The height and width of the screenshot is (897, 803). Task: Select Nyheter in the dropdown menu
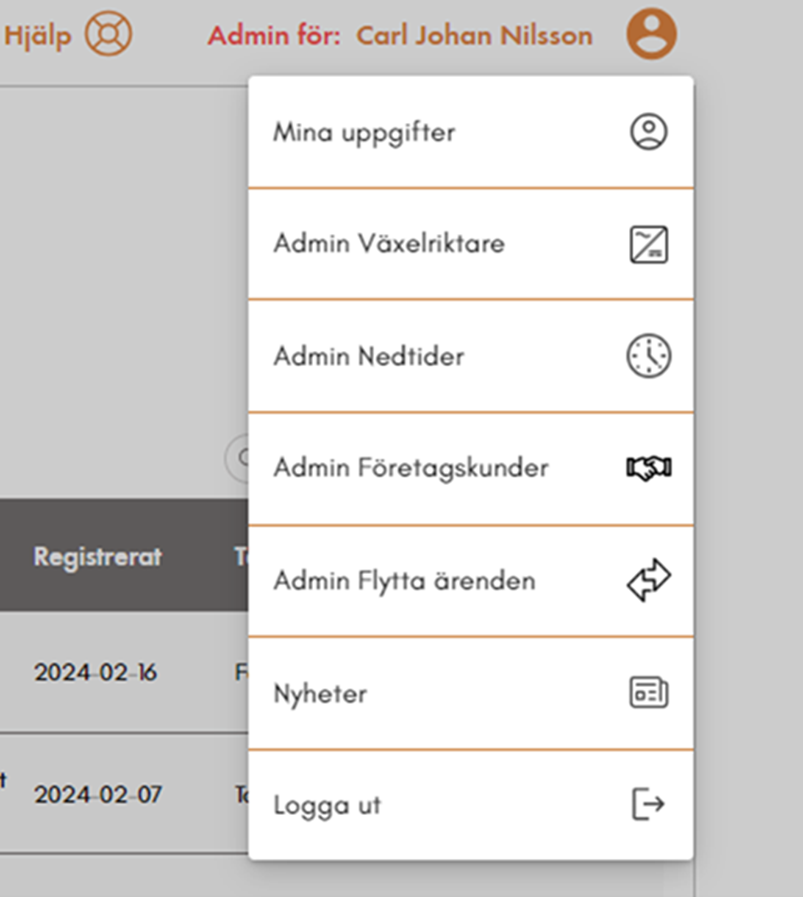click(320, 694)
